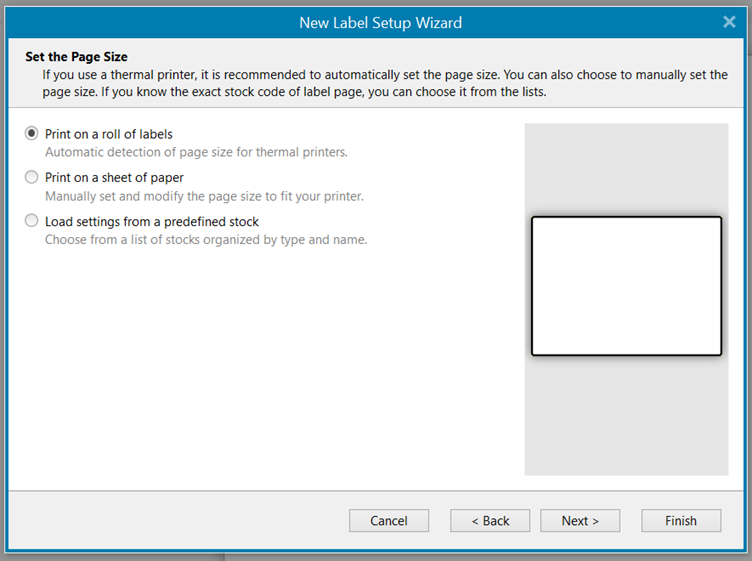Advance the wizard with the Next button
The height and width of the screenshot is (561, 752).
click(x=580, y=521)
